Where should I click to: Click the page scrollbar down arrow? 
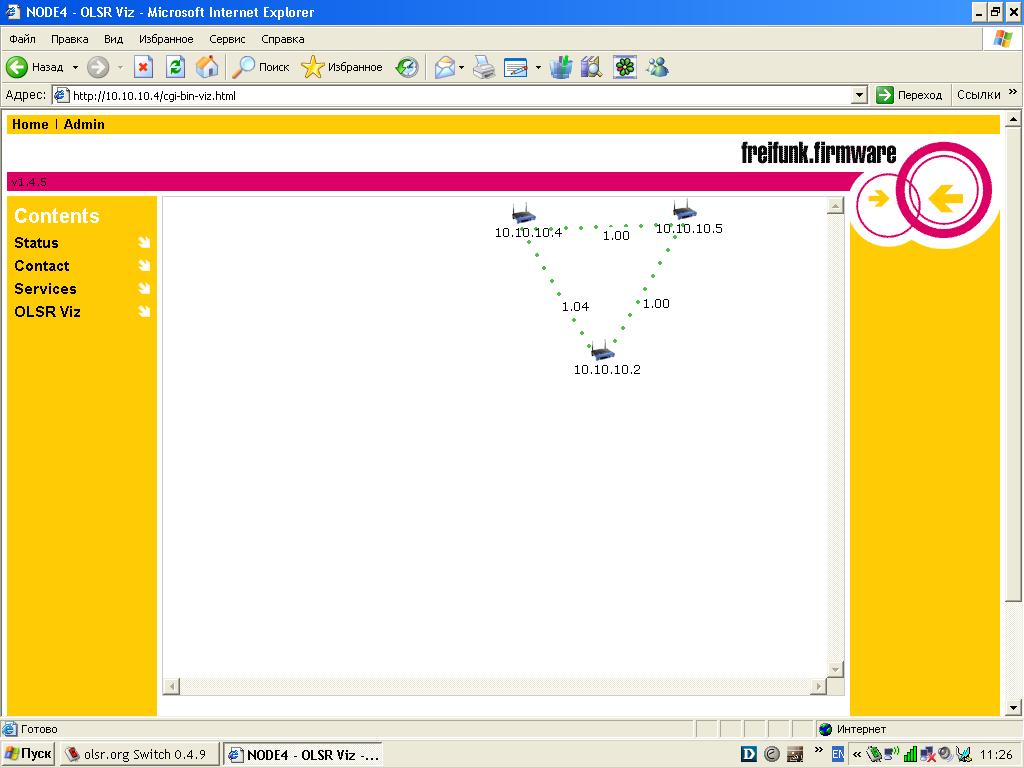click(x=1013, y=707)
